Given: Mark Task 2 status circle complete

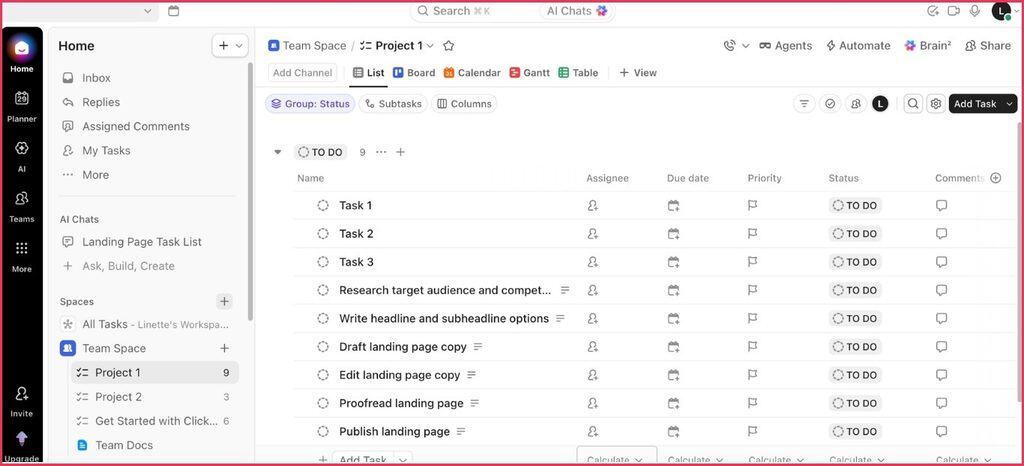Looking at the screenshot, I should pyautogui.click(x=323, y=234).
